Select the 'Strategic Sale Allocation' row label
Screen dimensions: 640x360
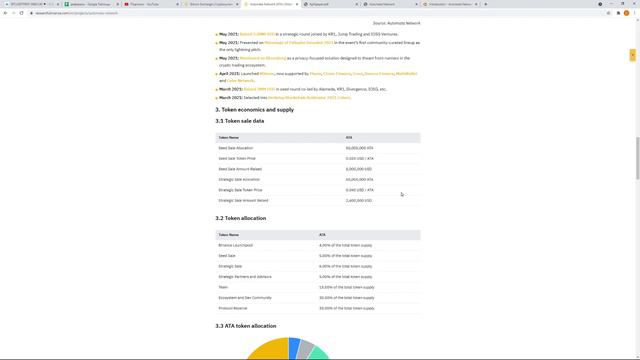click(x=239, y=180)
